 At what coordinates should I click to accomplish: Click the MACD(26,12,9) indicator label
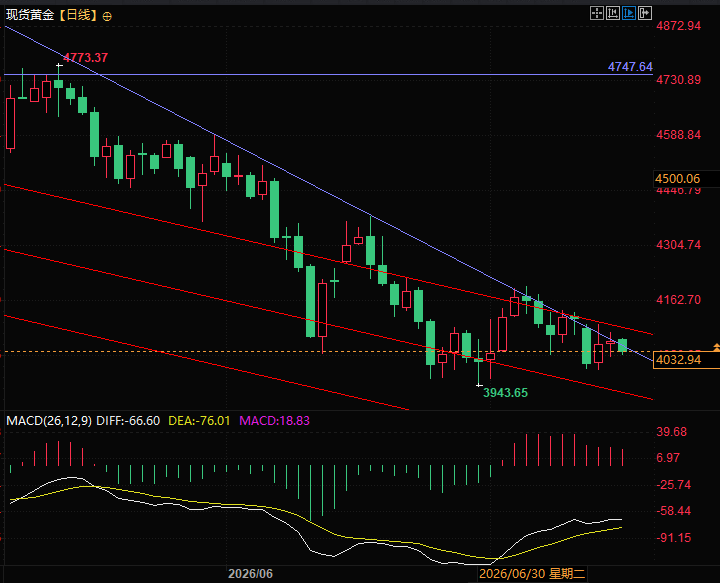[49, 420]
